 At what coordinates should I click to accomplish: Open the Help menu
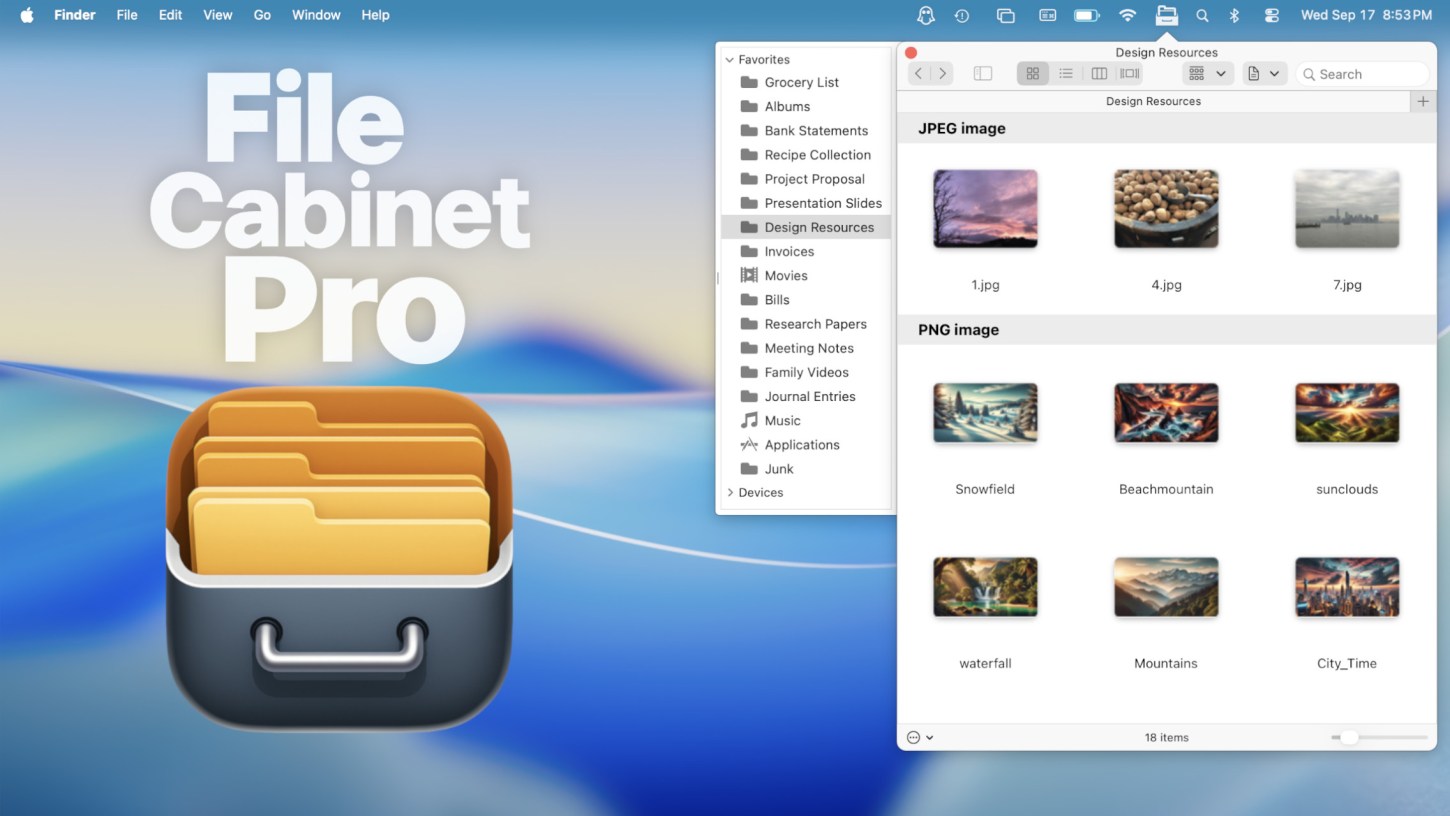tap(376, 15)
